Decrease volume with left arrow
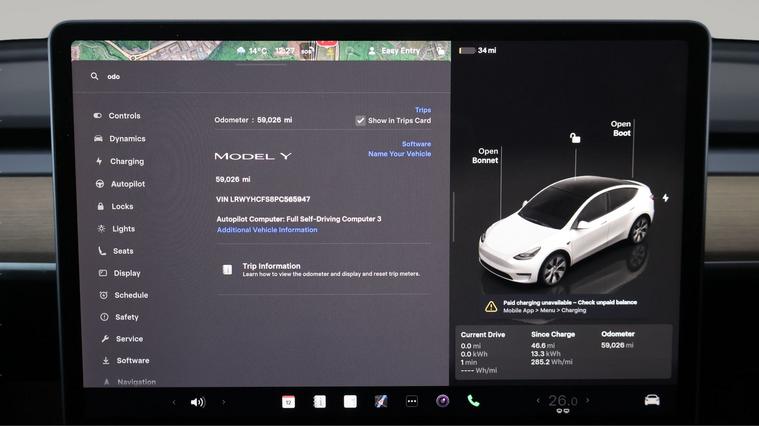 click(174, 402)
